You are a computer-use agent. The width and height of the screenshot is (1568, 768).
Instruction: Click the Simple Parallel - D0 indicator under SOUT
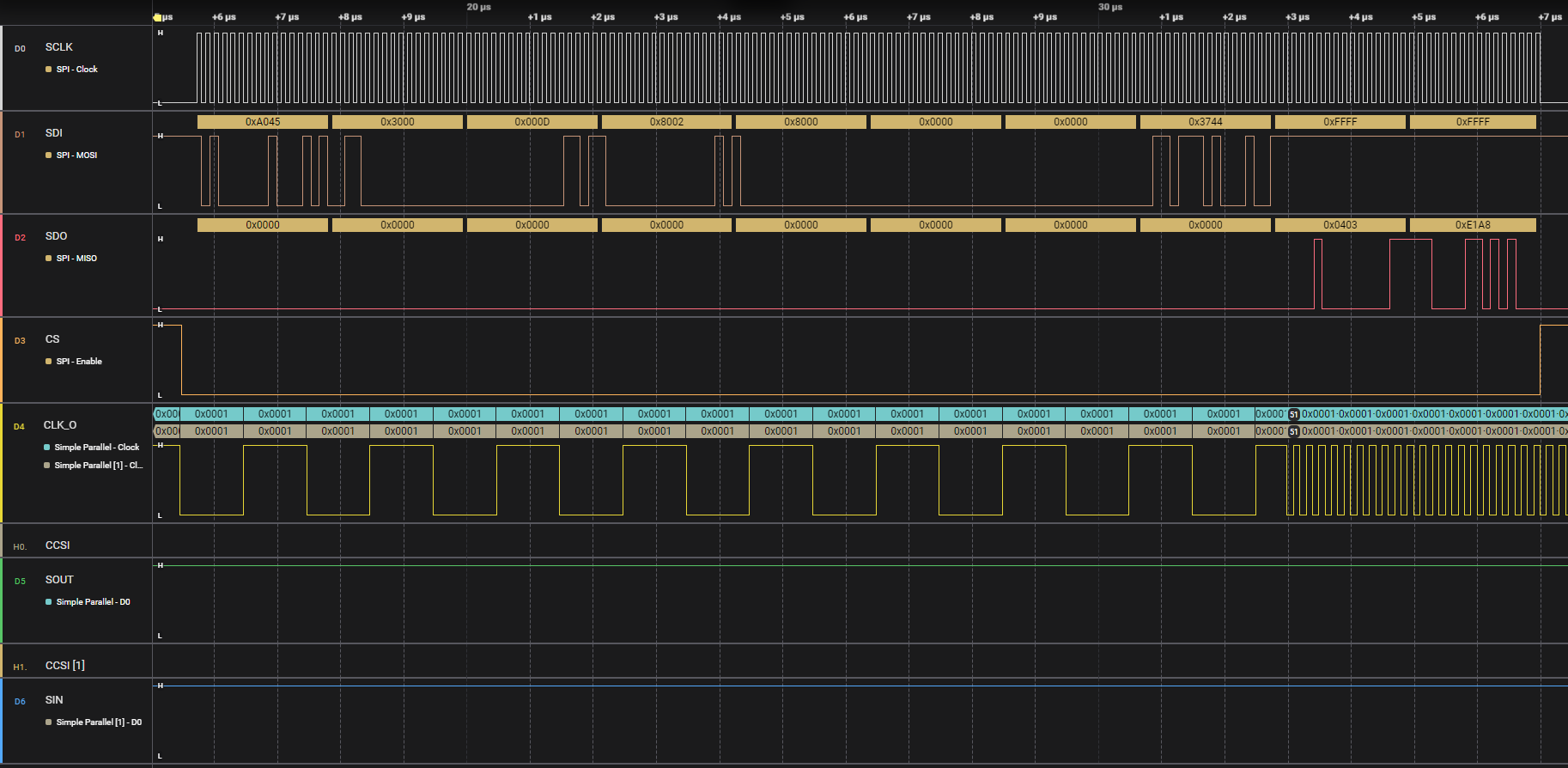coord(49,602)
